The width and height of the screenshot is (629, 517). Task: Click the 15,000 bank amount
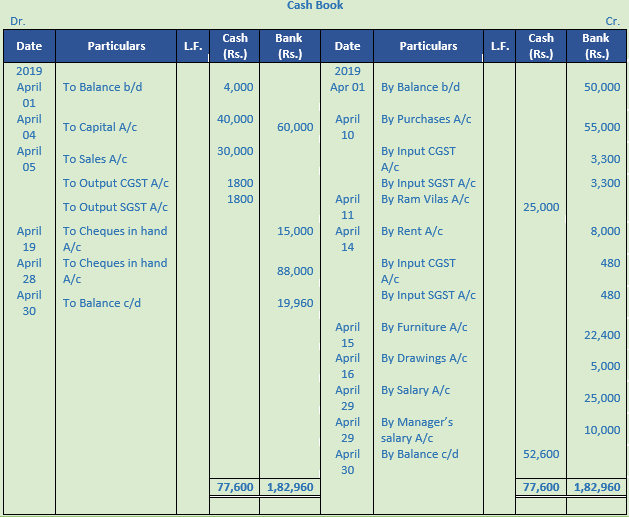tap(295, 231)
